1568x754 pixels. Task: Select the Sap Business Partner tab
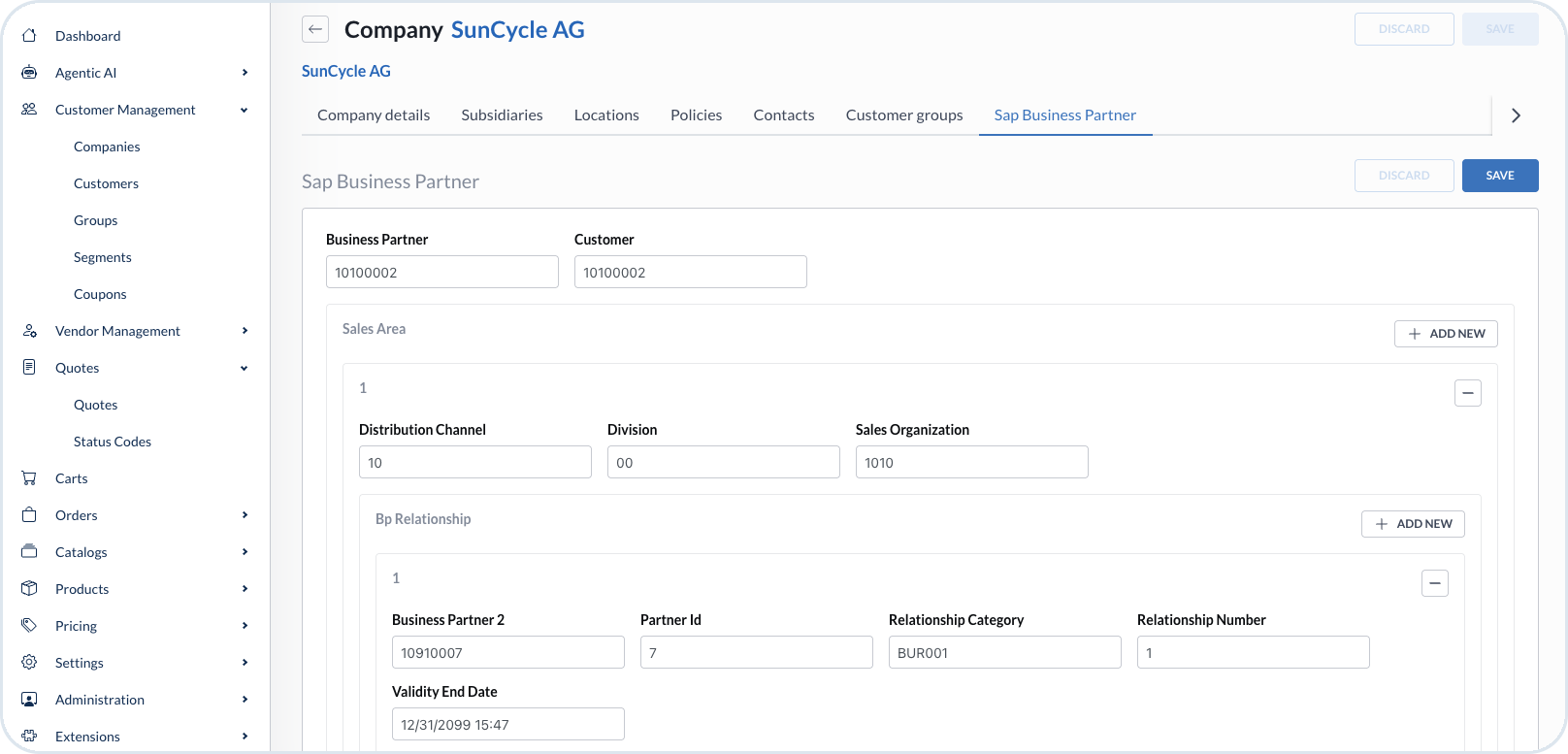point(1065,115)
